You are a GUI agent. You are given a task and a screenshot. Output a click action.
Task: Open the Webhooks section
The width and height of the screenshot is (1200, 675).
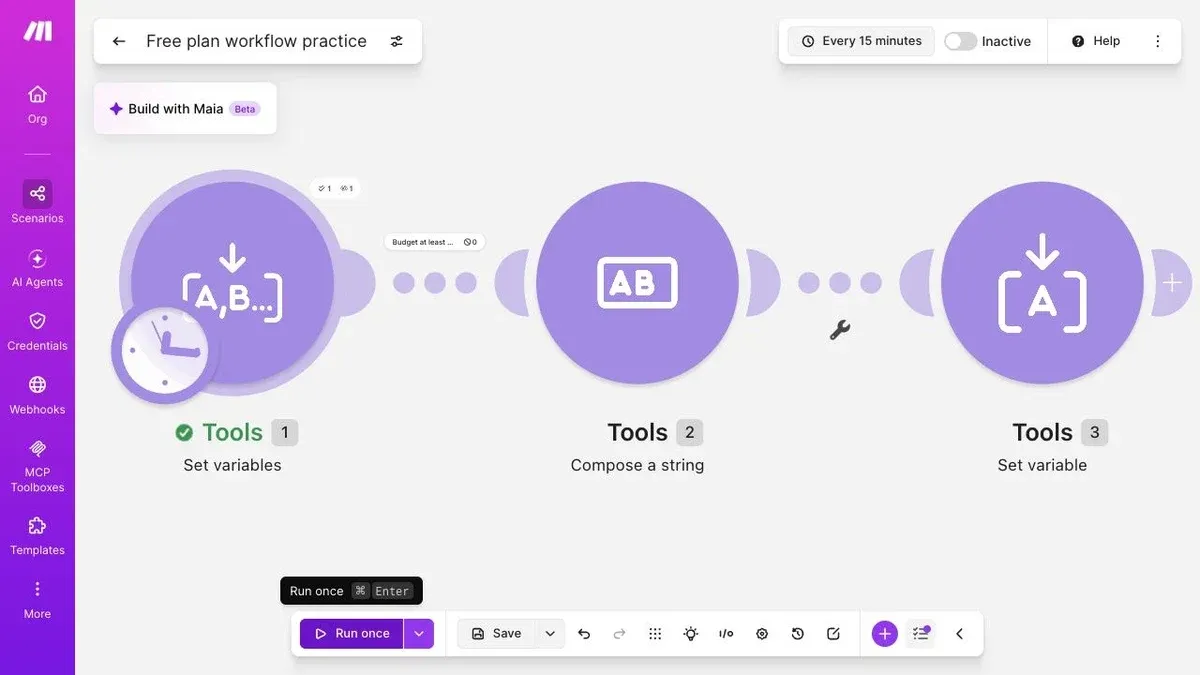(x=37, y=395)
